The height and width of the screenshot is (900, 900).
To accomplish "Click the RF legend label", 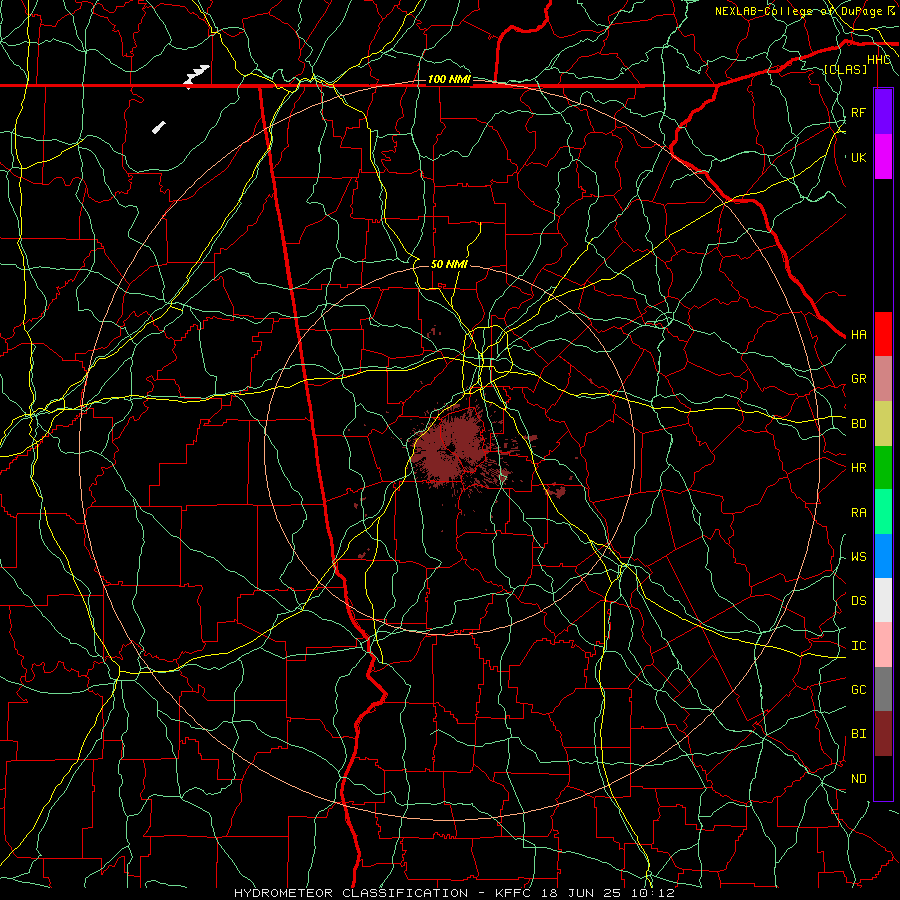I will tap(858, 112).
